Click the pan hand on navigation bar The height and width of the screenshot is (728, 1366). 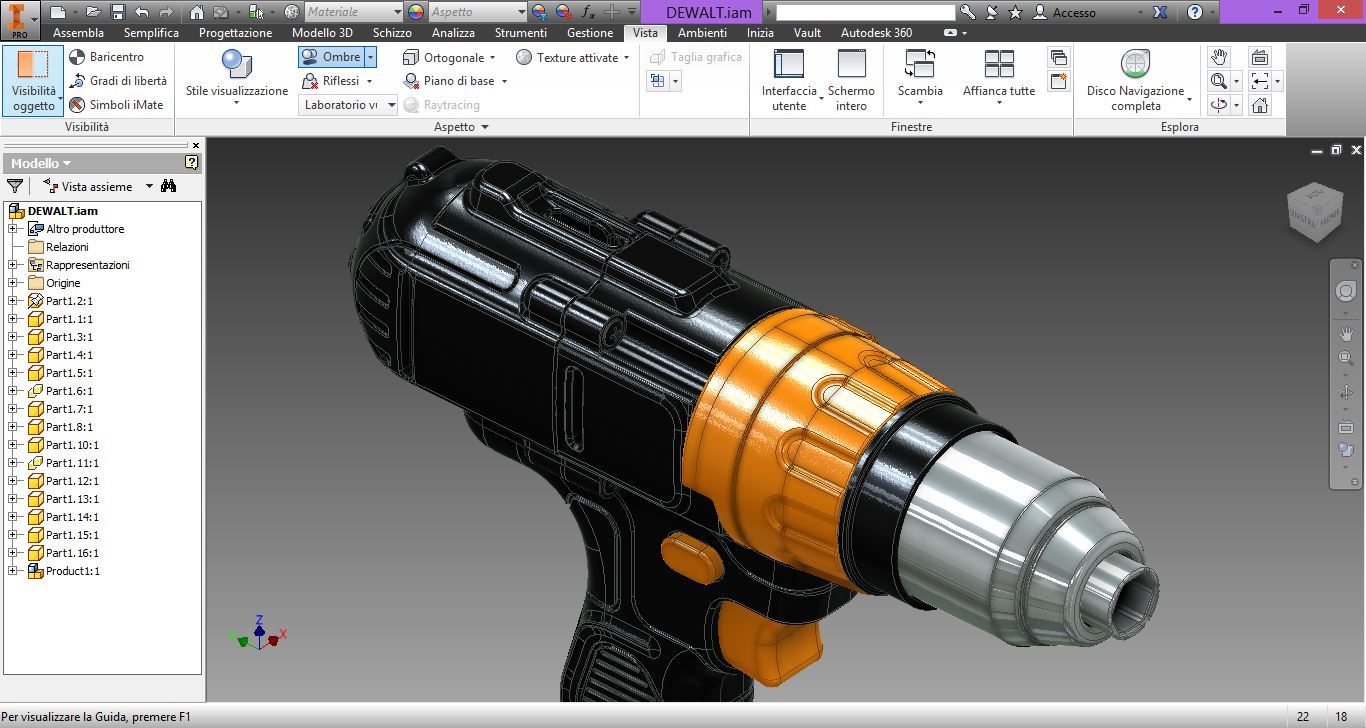coord(1345,333)
